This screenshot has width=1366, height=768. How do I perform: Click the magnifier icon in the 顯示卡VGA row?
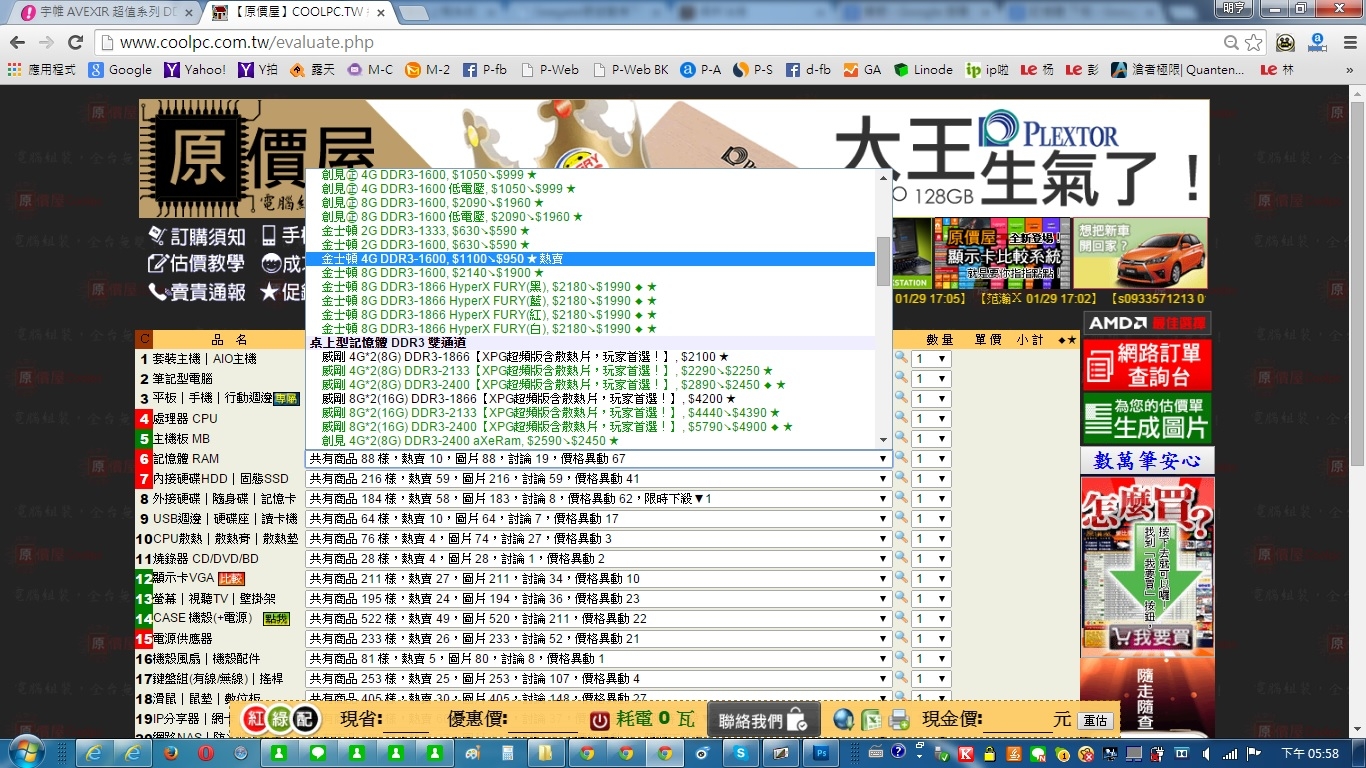coord(901,578)
